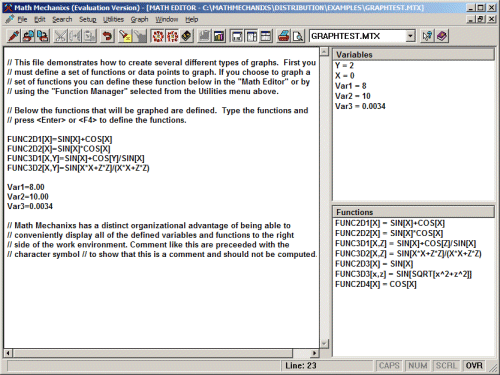Toggle the OVR indicator in status bar
The height and width of the screenshot is (375, 500).
(474, 366)
